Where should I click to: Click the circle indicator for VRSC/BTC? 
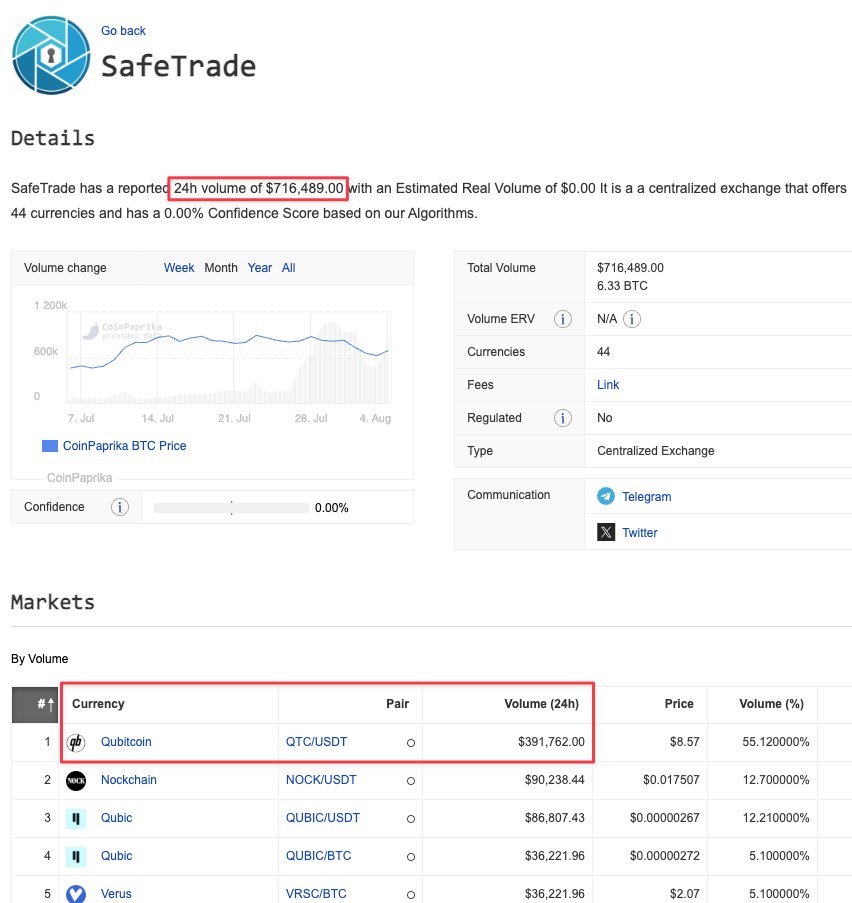(411, 895)
